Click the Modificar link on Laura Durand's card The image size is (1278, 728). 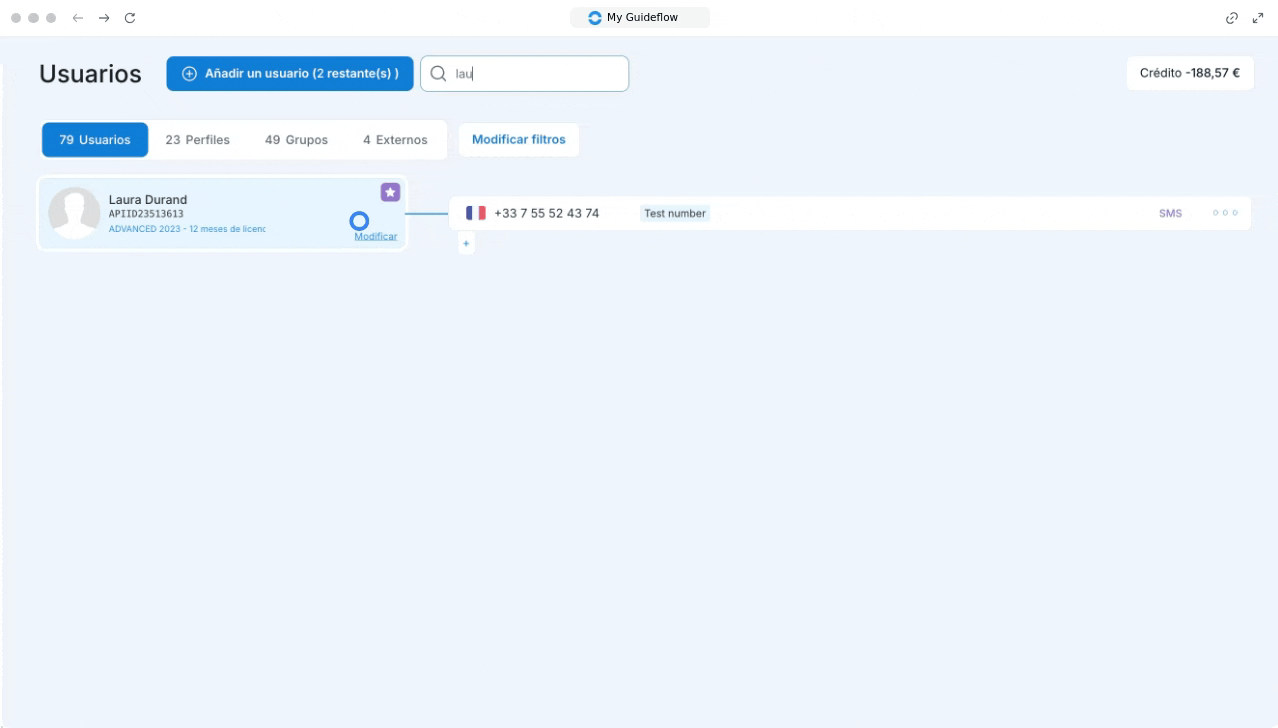coord(375,237)
